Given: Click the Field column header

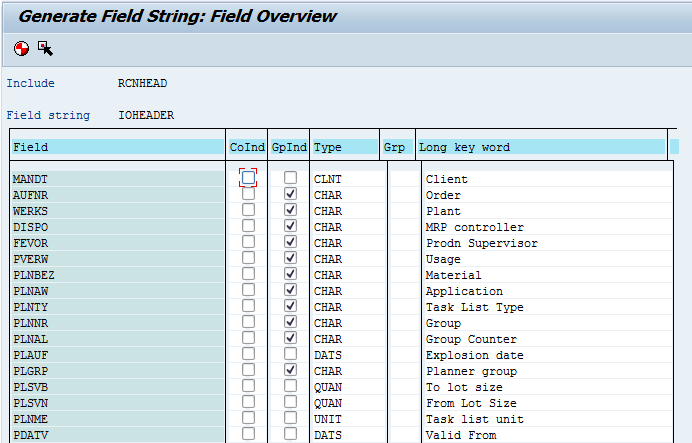Looking at the screenshot, I should 117,147.
